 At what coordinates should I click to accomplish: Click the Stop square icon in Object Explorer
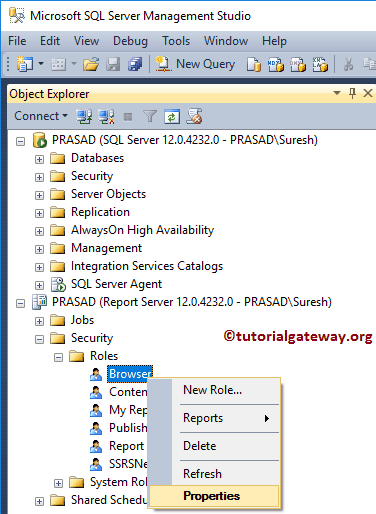point(128,117)
